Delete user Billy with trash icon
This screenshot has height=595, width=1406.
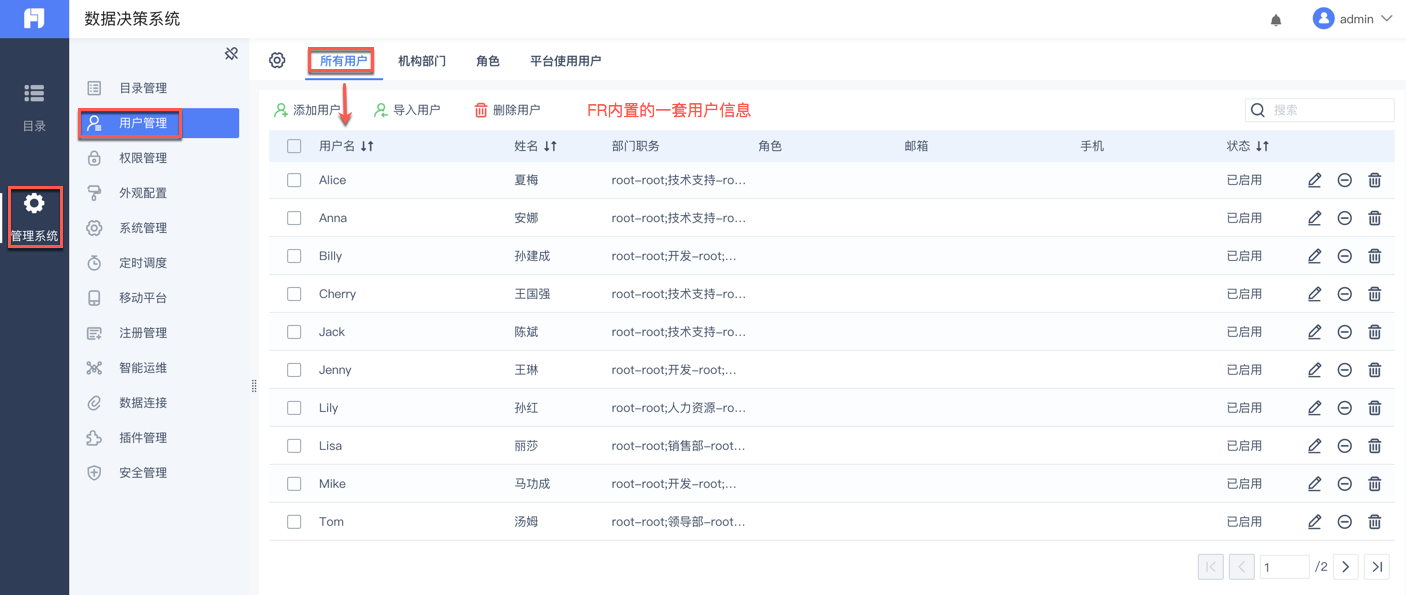(1375, 256)
